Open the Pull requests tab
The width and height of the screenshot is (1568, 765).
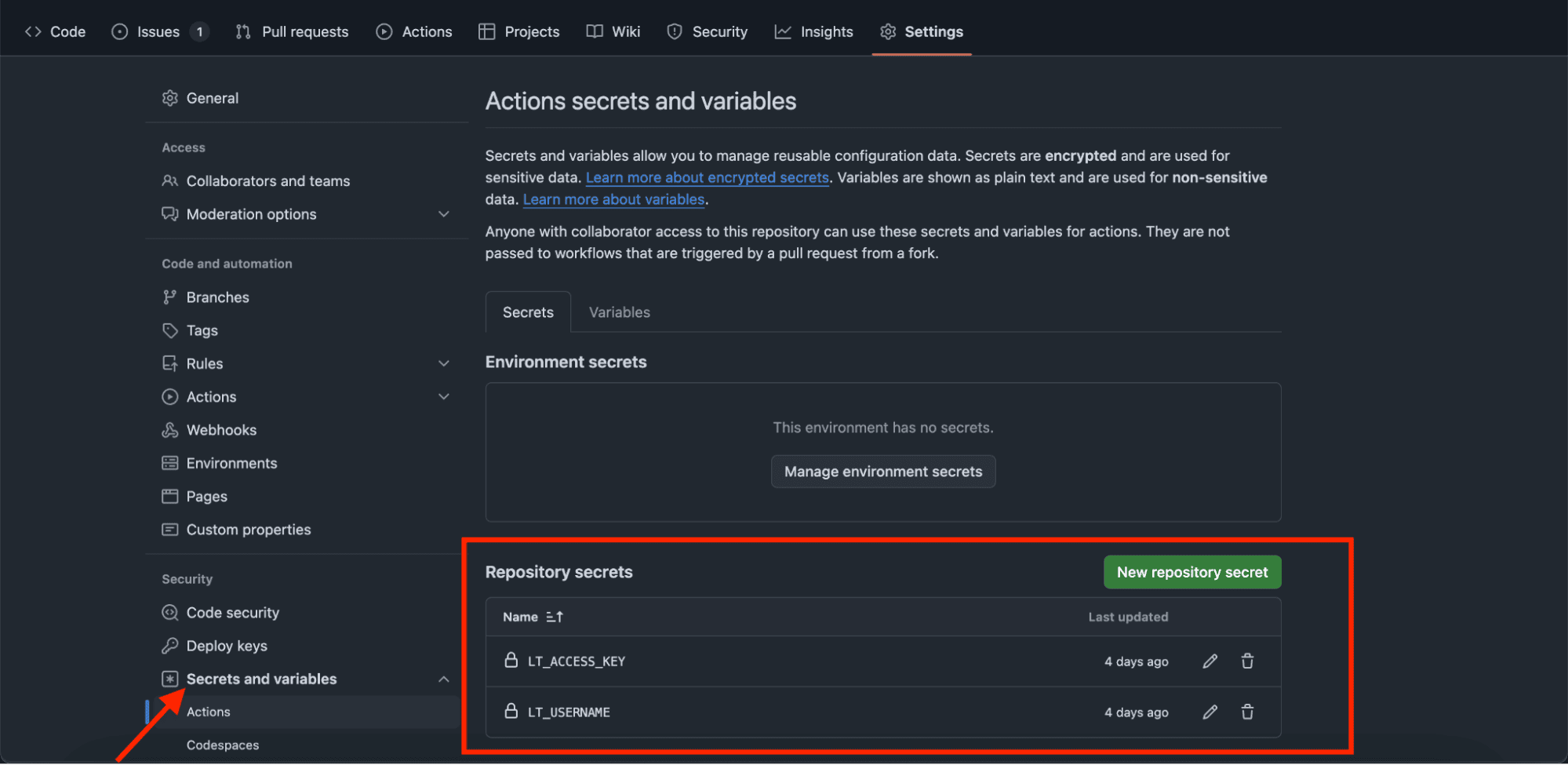coord(292,31)
